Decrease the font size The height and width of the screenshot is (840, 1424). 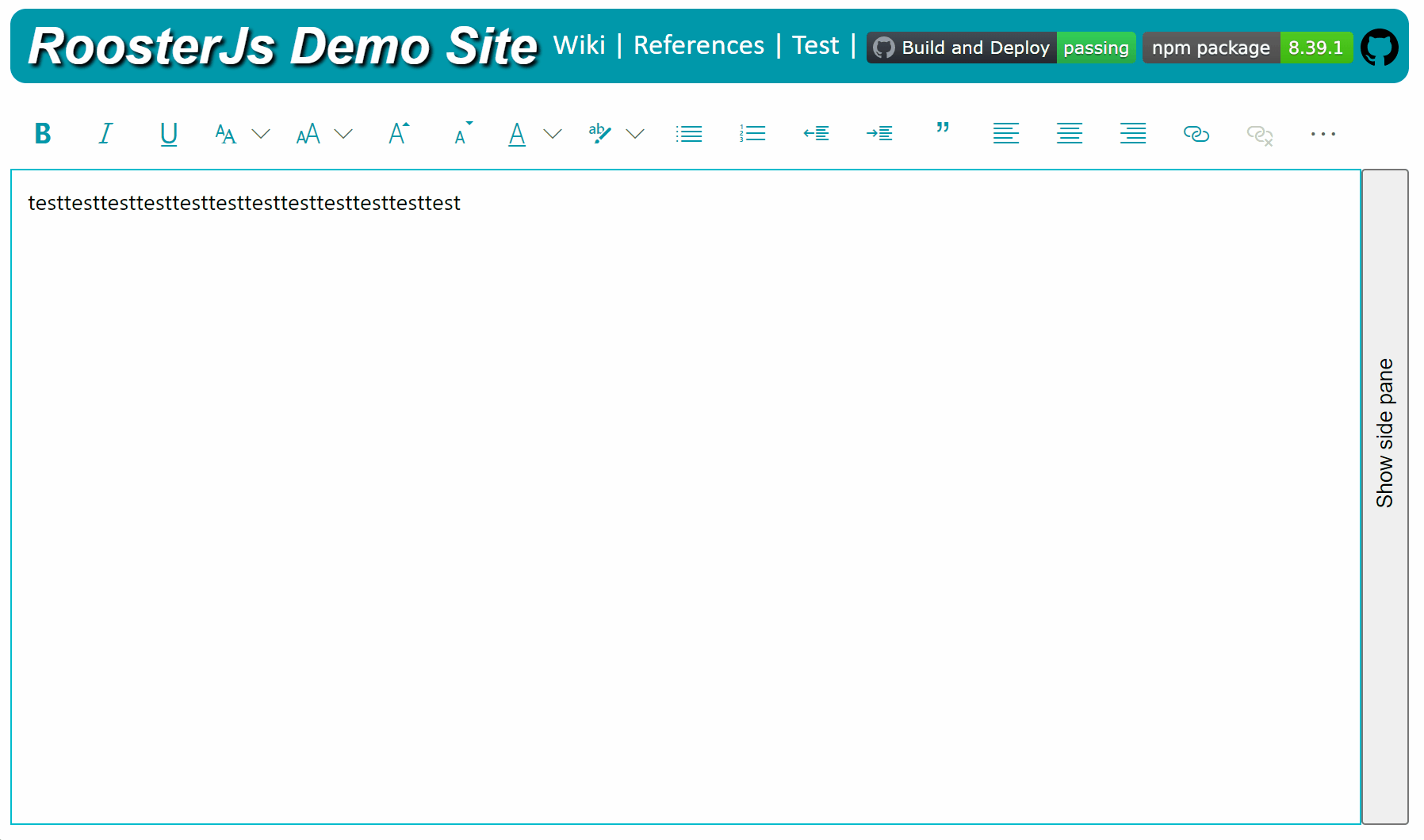click(461, 133)
